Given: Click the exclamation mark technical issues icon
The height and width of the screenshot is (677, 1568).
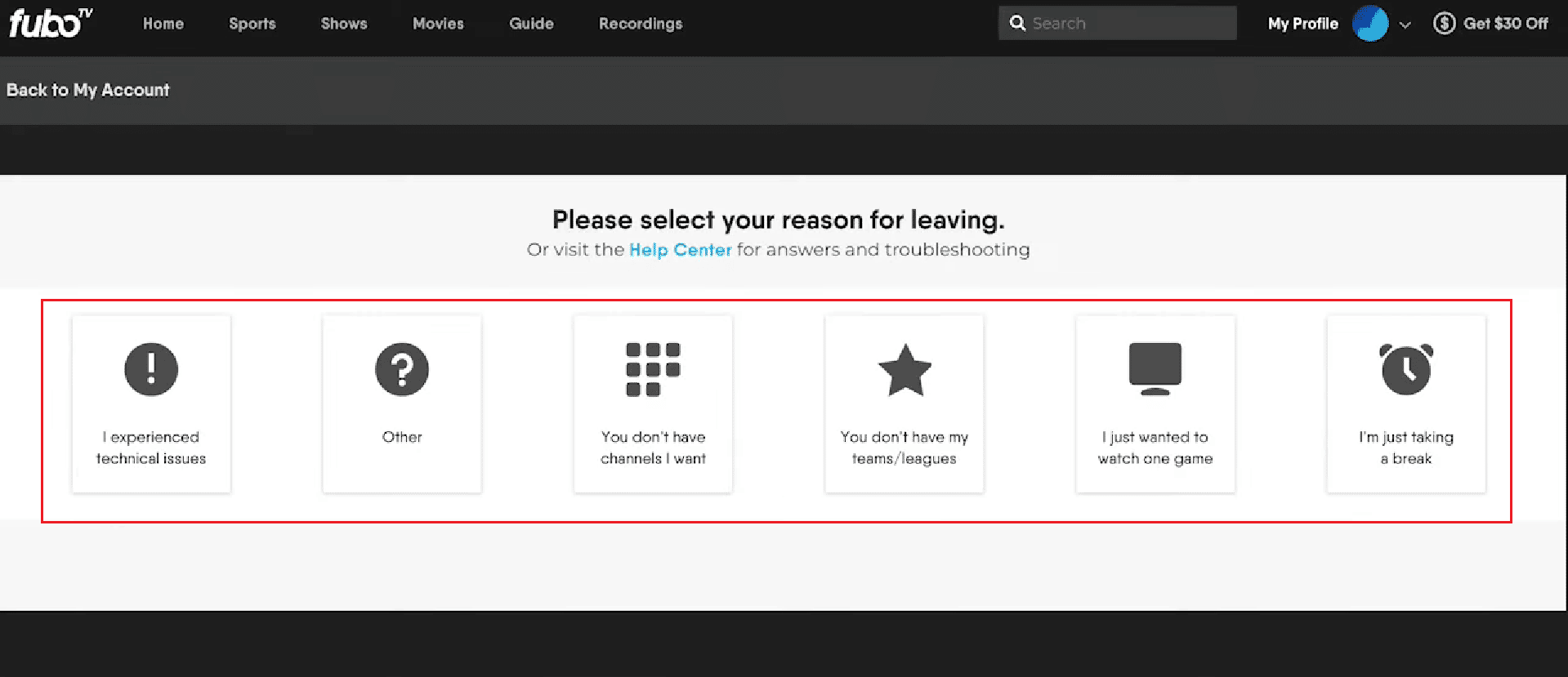Looking at the screenshot, I should 151,369.
